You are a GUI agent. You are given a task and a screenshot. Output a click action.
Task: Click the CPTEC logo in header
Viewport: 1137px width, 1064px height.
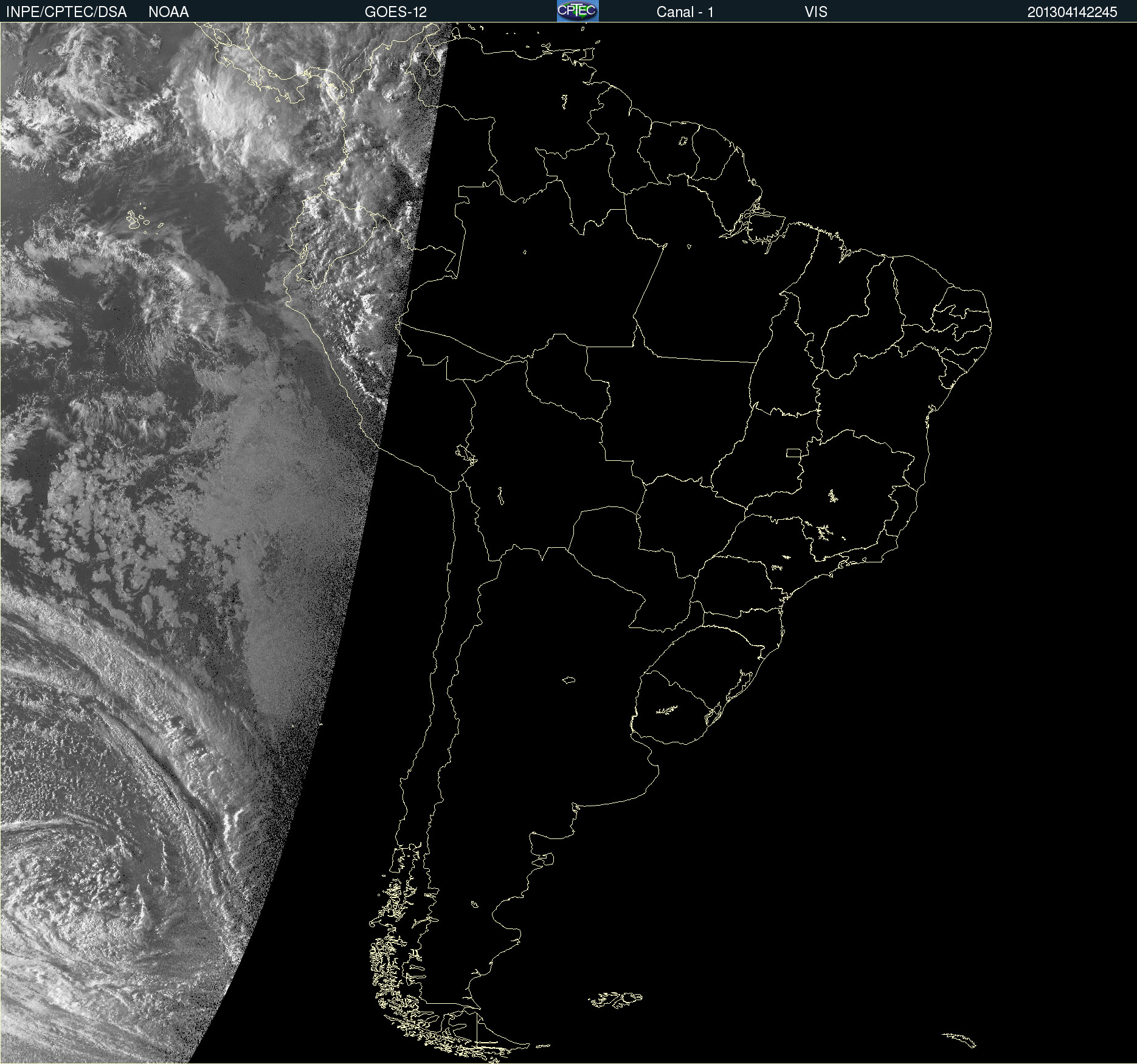point(578,11)
